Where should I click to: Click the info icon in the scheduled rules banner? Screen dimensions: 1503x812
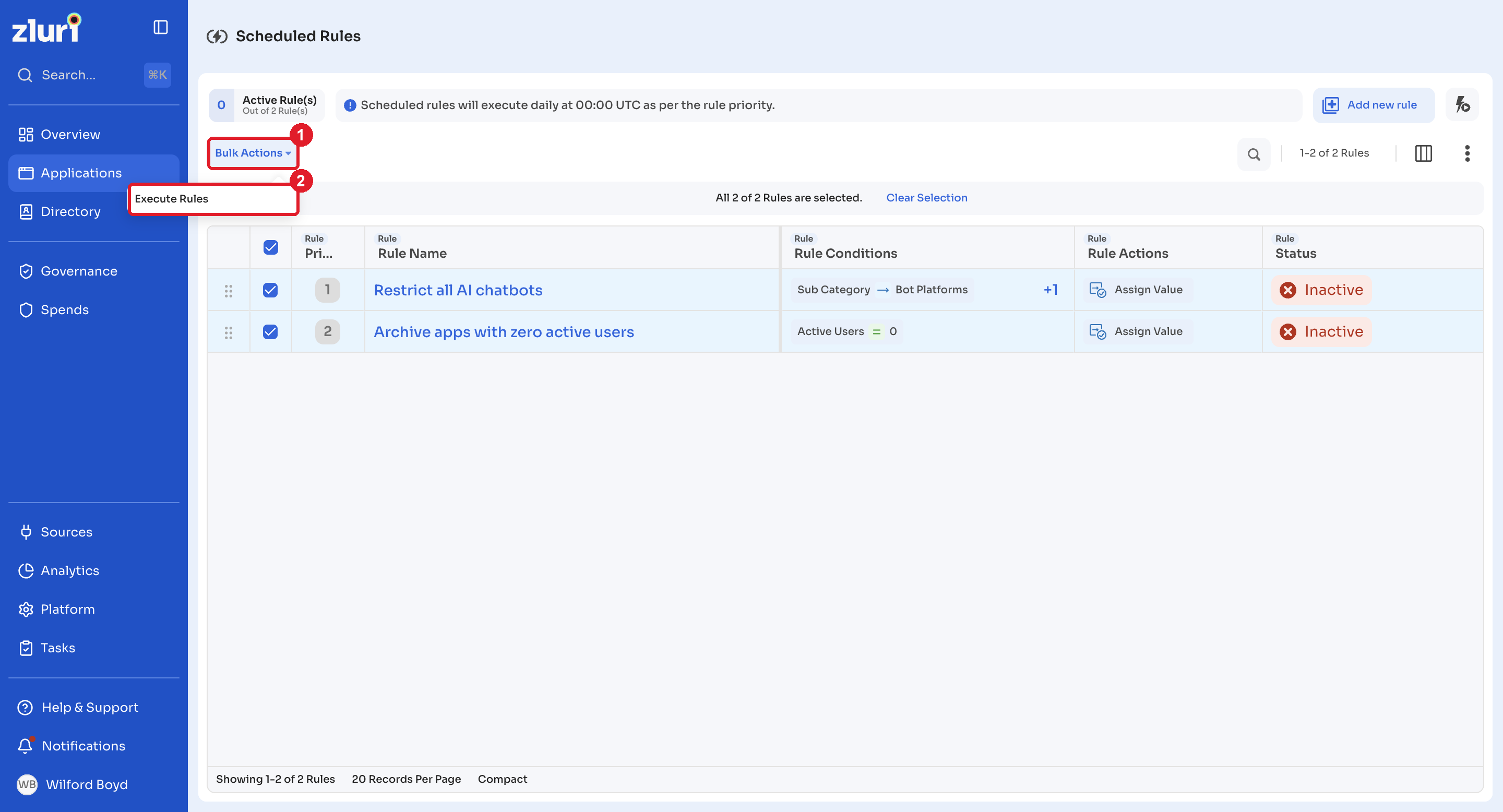pos(350,105)
